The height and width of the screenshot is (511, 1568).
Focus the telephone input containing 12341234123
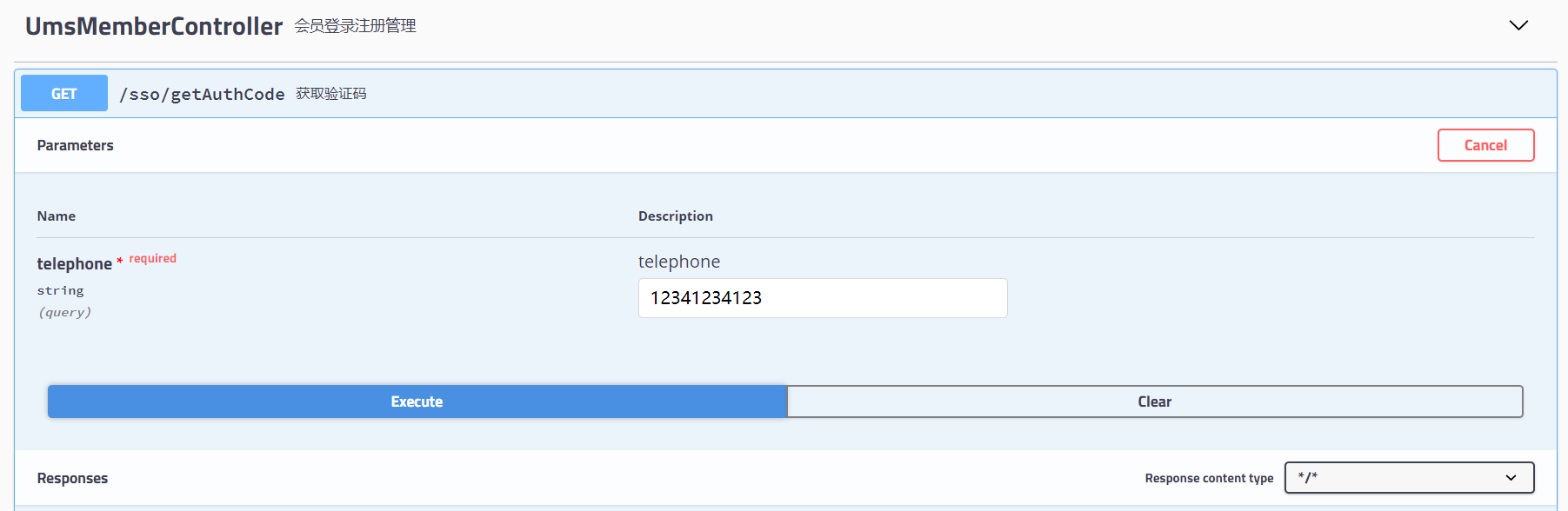[x=822, y=298]
